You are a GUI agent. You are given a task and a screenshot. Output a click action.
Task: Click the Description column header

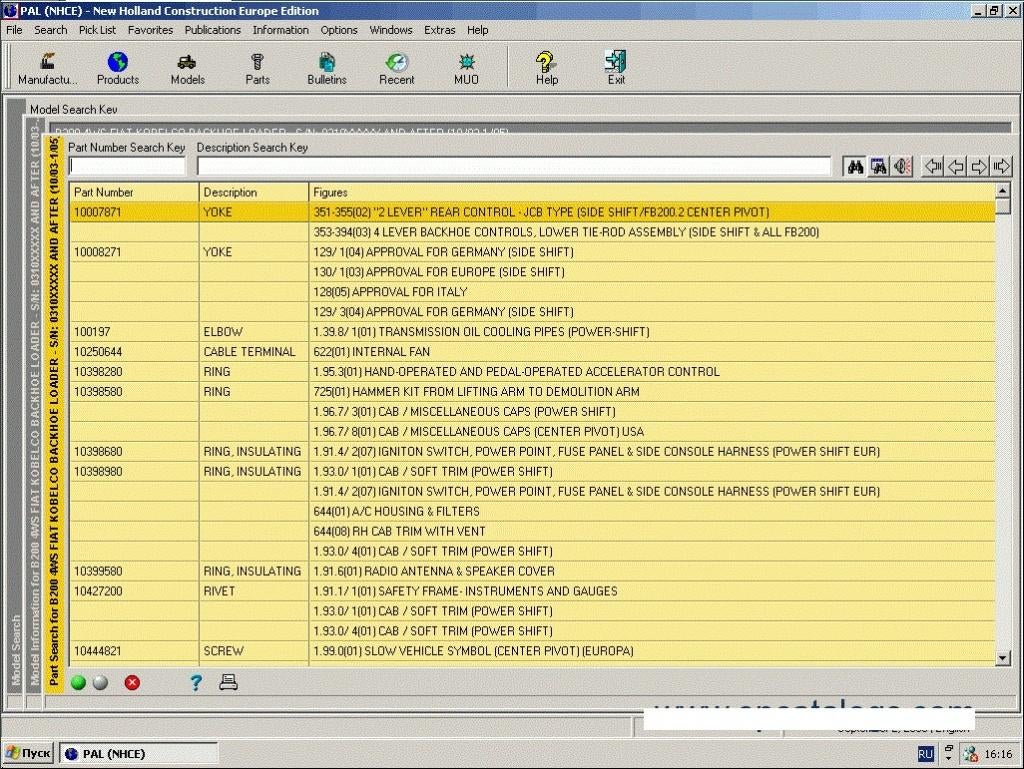tap(253, 193)
